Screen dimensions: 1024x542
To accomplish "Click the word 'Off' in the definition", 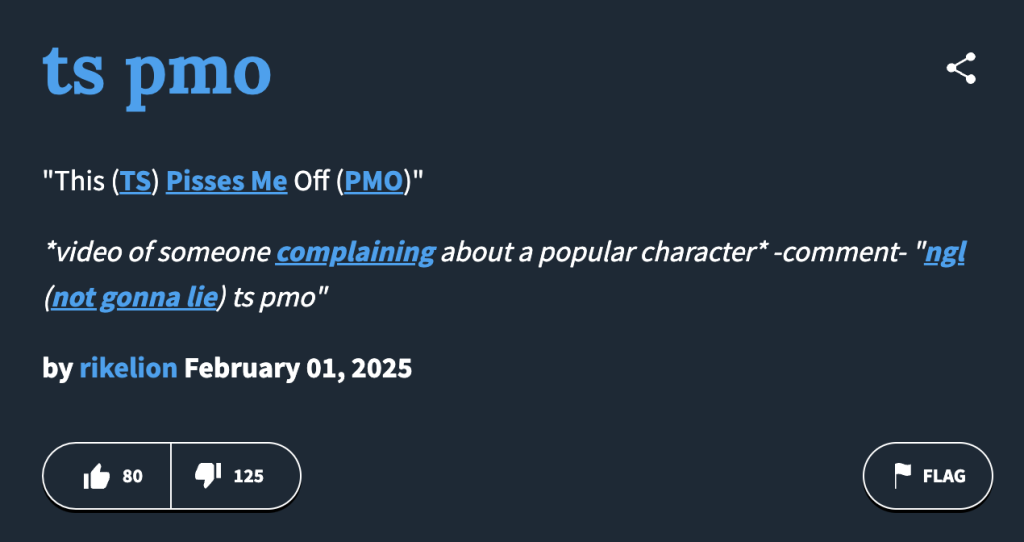I will [313, 182].
